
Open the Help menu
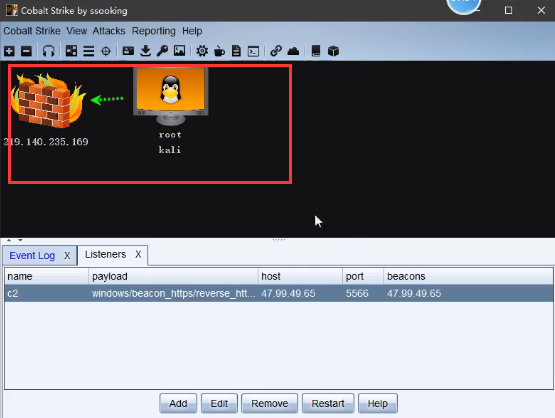(192, 31)
